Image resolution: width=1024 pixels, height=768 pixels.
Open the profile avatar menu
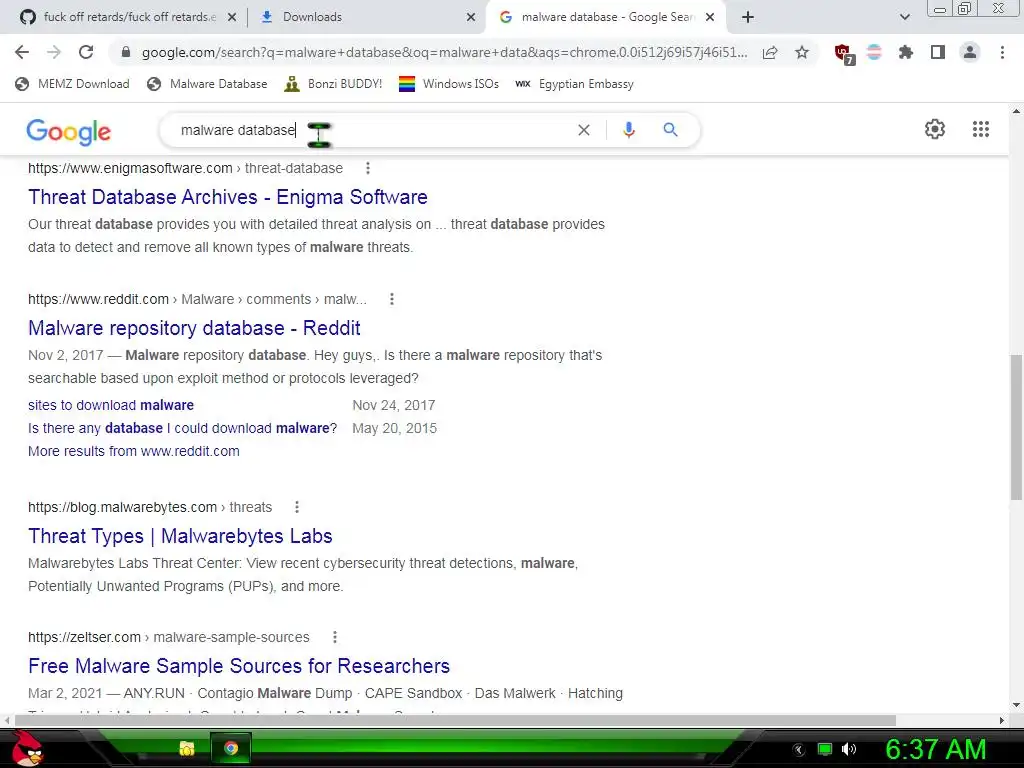pos(970,52)
